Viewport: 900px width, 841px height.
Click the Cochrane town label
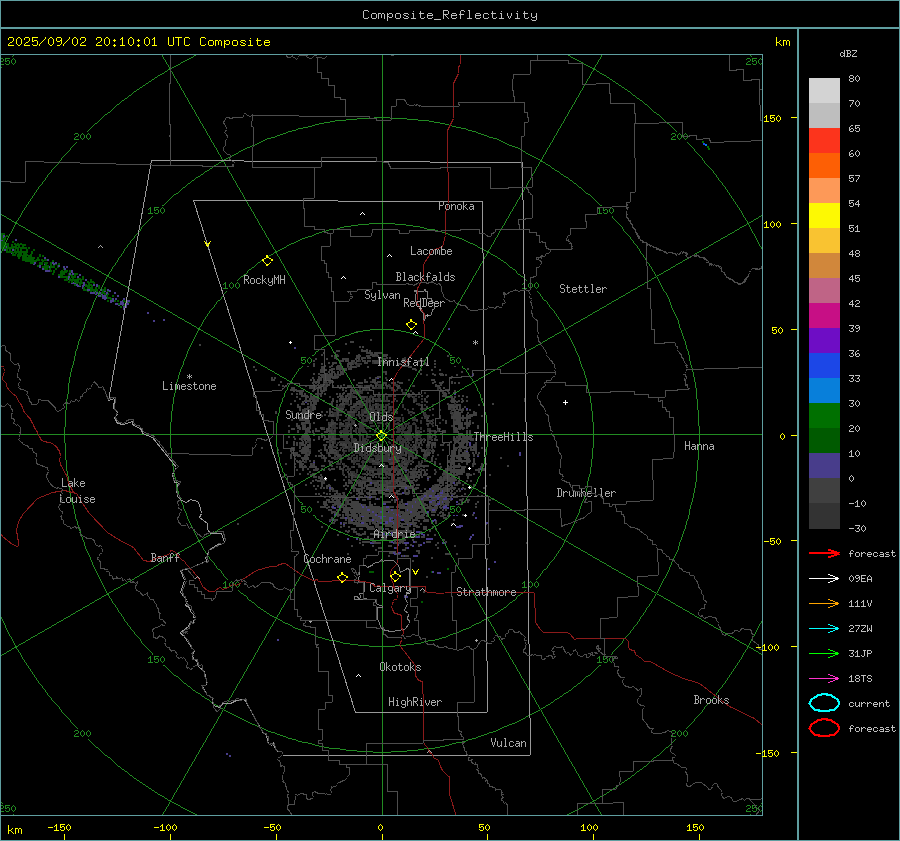[327, 559]
